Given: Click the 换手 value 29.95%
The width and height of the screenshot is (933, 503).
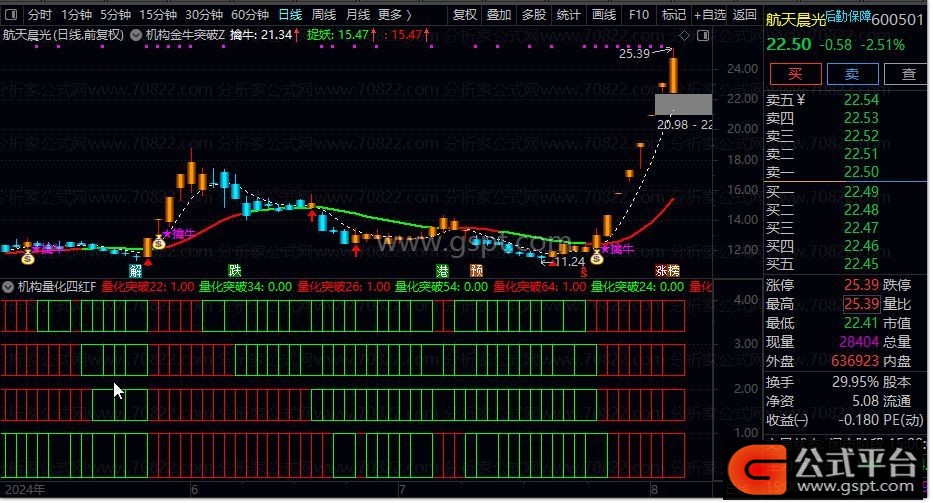Looking at the screenshot, I should (x=855, y=382).
